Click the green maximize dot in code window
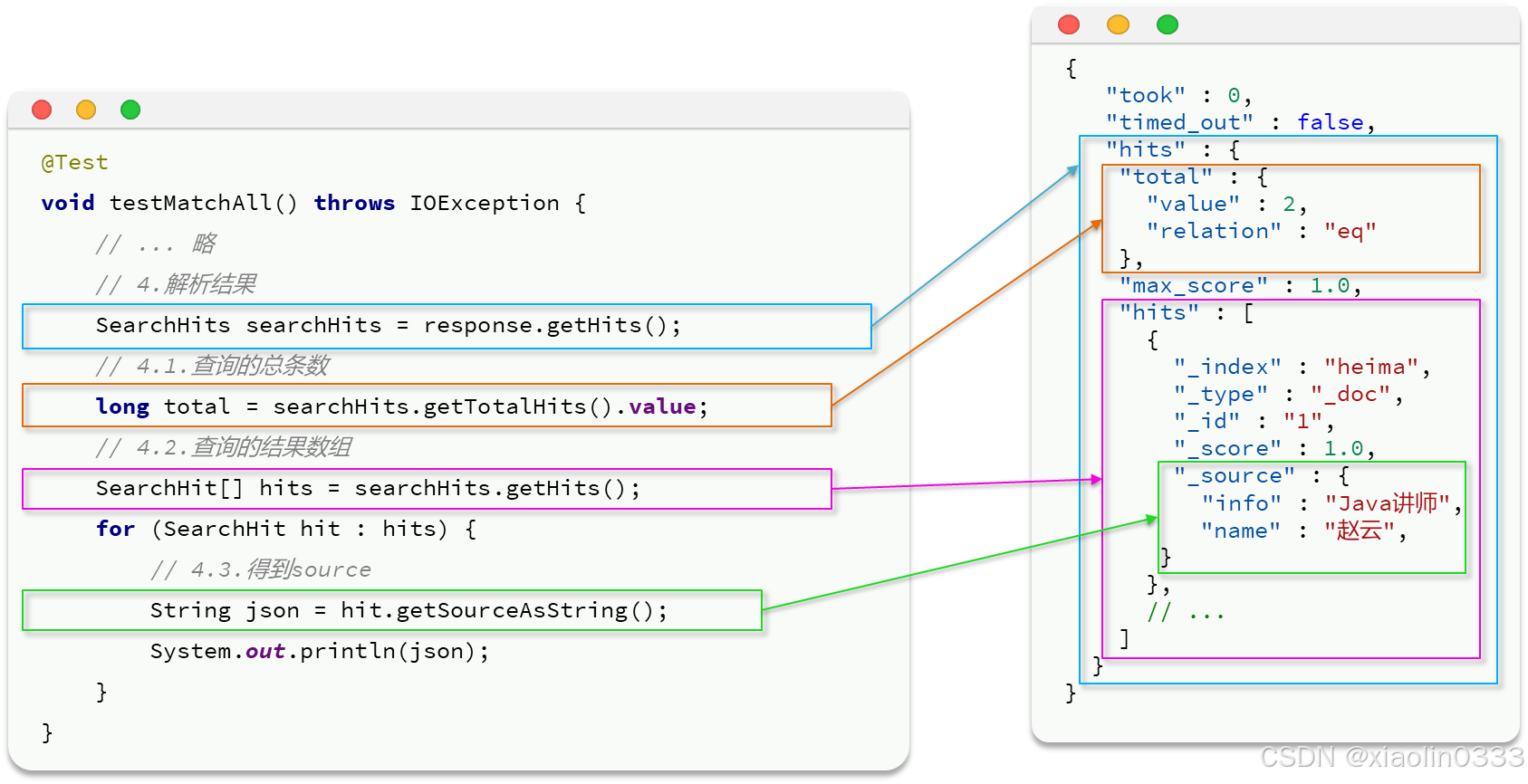 [130, 110]
